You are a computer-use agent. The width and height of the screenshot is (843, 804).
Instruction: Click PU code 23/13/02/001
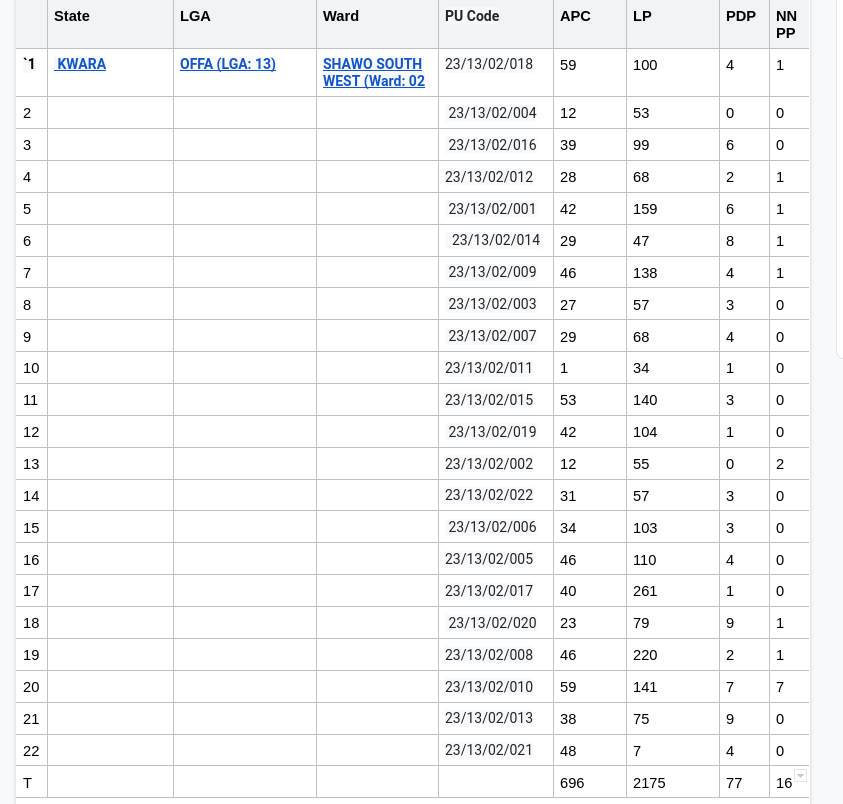click(x=492, y=209)
